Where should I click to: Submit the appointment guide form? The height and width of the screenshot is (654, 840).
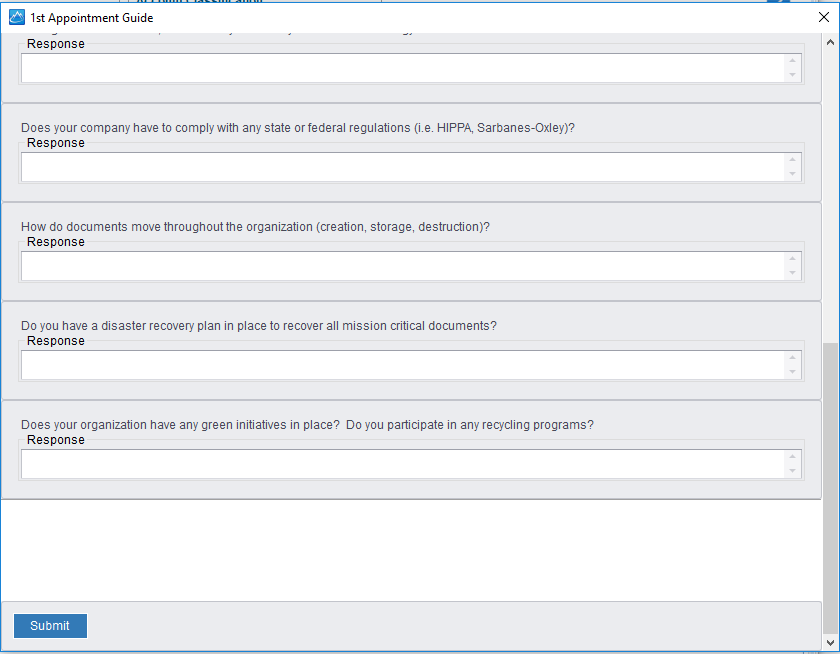coord(50,626)
